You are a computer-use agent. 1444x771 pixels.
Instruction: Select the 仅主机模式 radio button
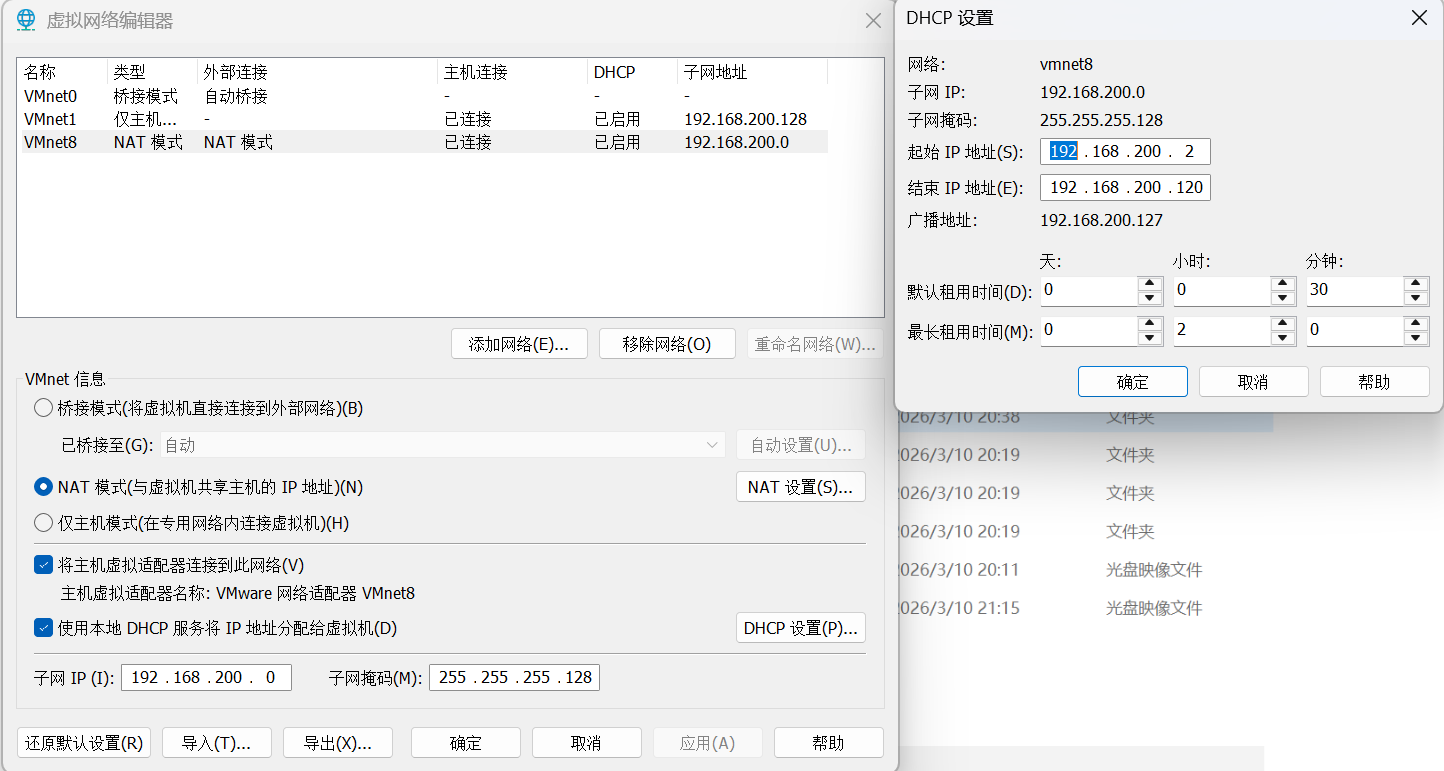pyautogui.click(x=44, y=523)
